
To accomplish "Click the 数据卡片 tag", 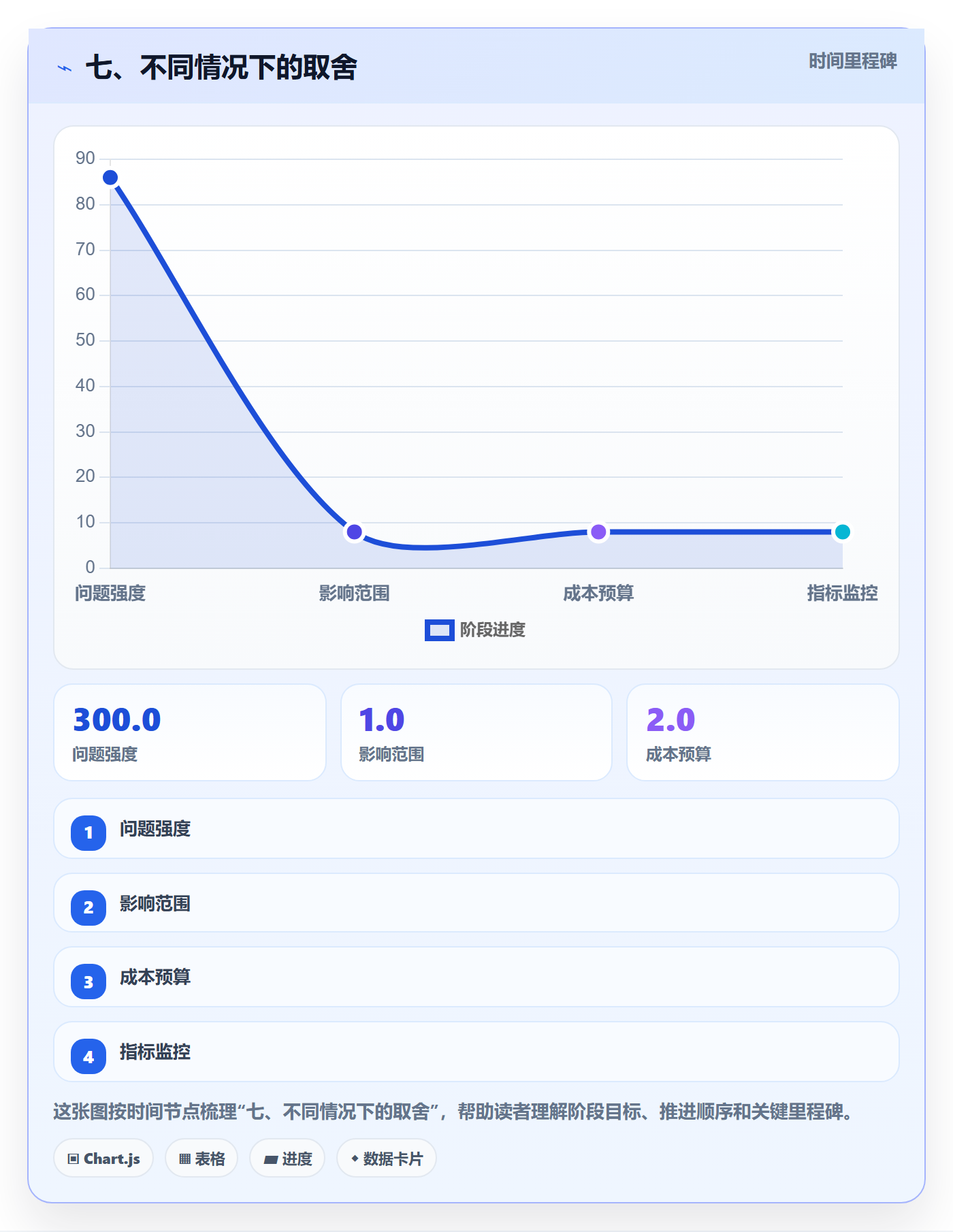I will (387, 1158).
